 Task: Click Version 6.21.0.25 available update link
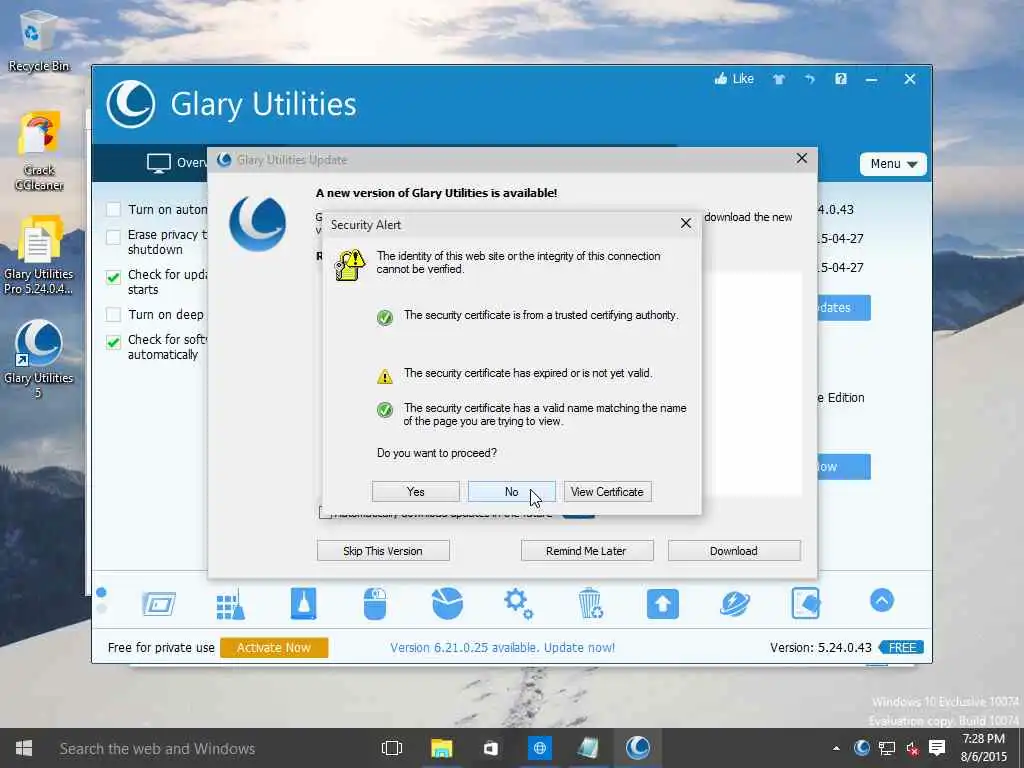click(x=502, y=648)
